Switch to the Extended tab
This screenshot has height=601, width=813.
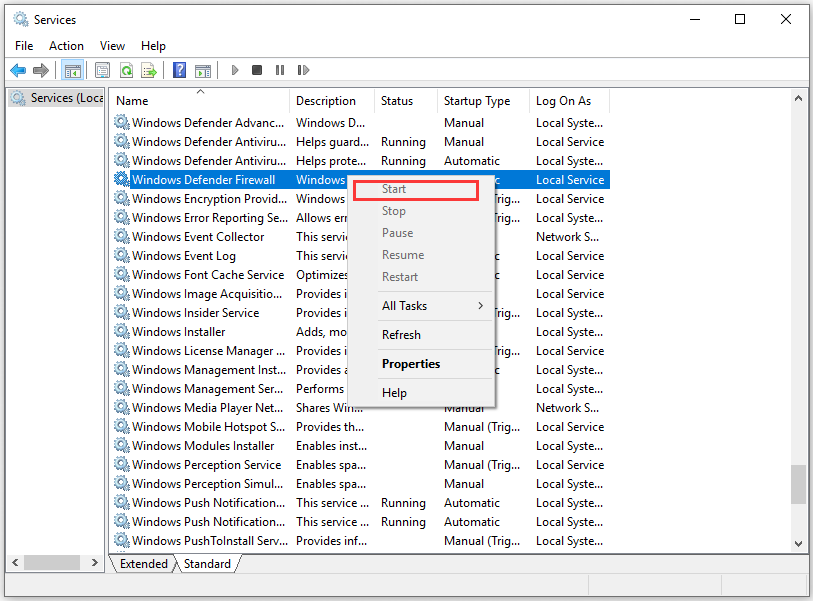[x=144, y=564]
